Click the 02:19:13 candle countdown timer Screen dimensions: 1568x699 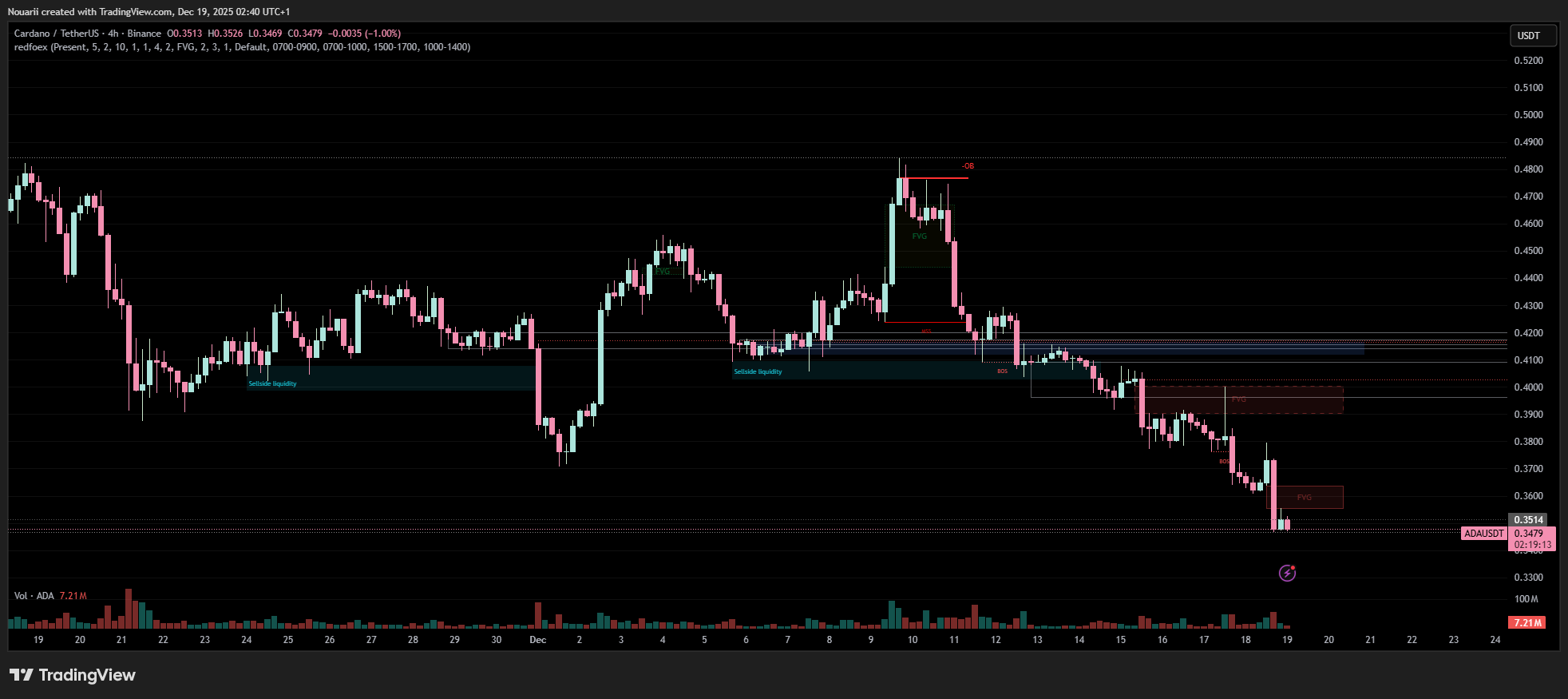pos(1533,545)
